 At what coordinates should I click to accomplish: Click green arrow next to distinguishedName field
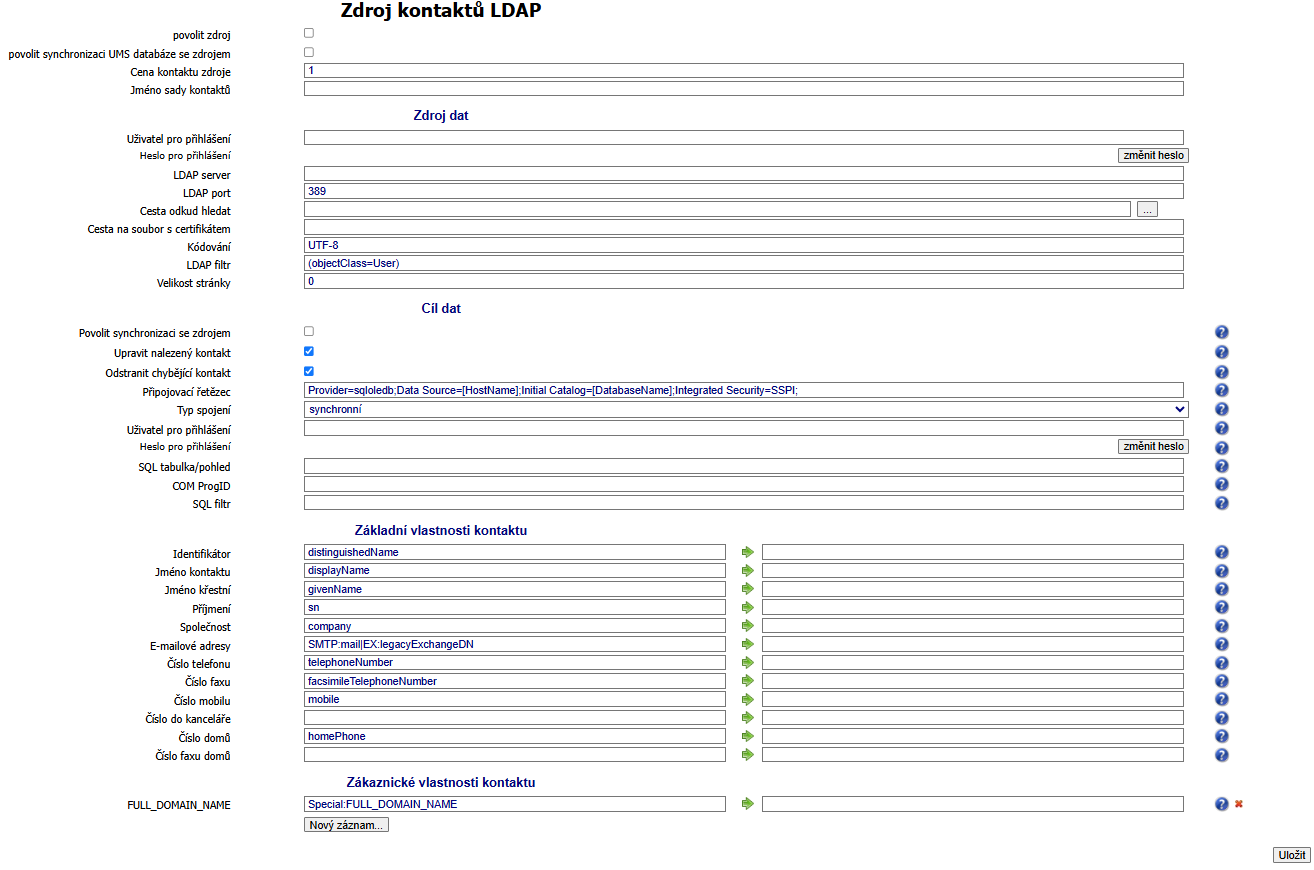[746, 552]
